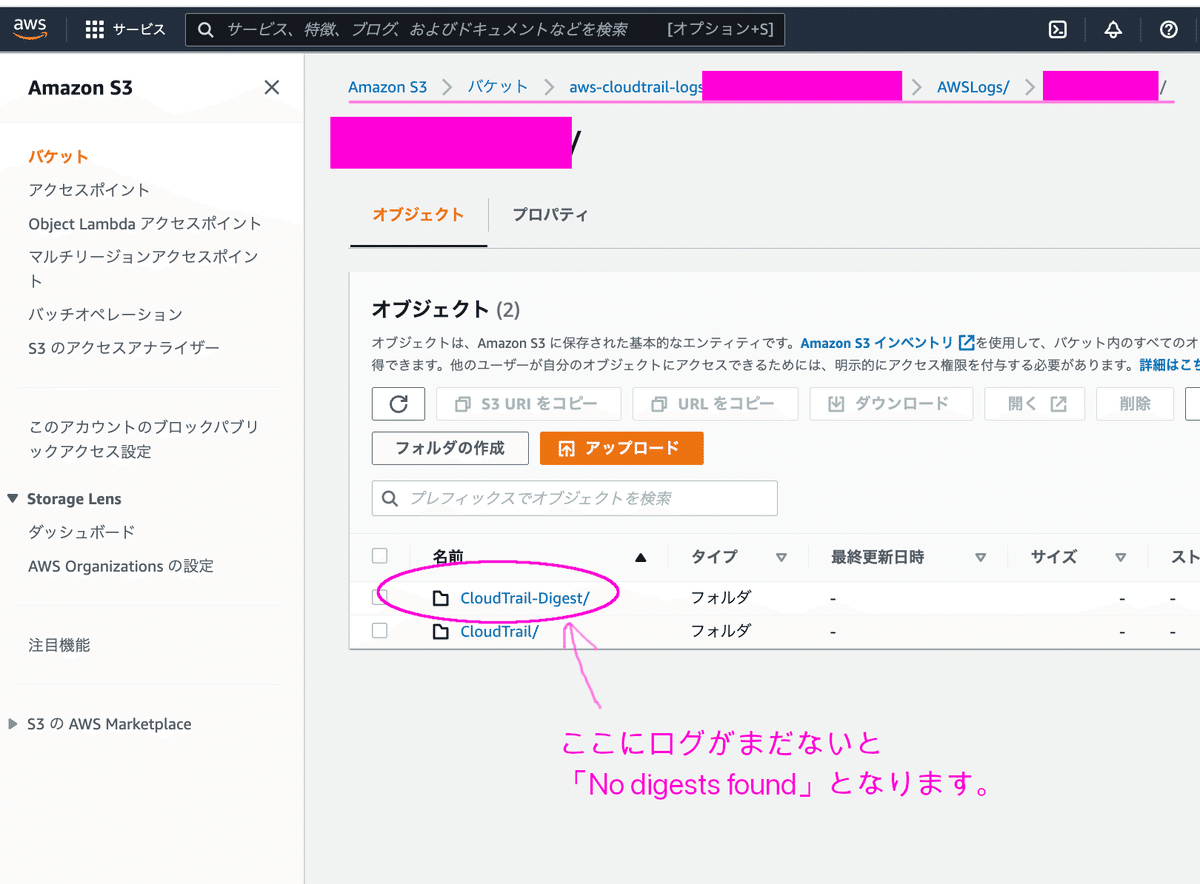Toggle the select-all objects checkbox

[x=379, y=556]
